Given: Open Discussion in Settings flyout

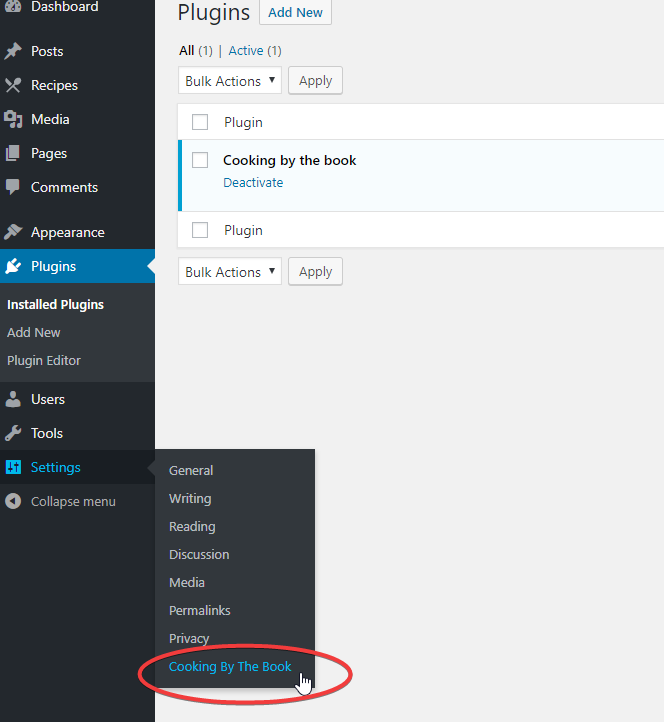Looking at the screenshot, I should coord(199,554).
